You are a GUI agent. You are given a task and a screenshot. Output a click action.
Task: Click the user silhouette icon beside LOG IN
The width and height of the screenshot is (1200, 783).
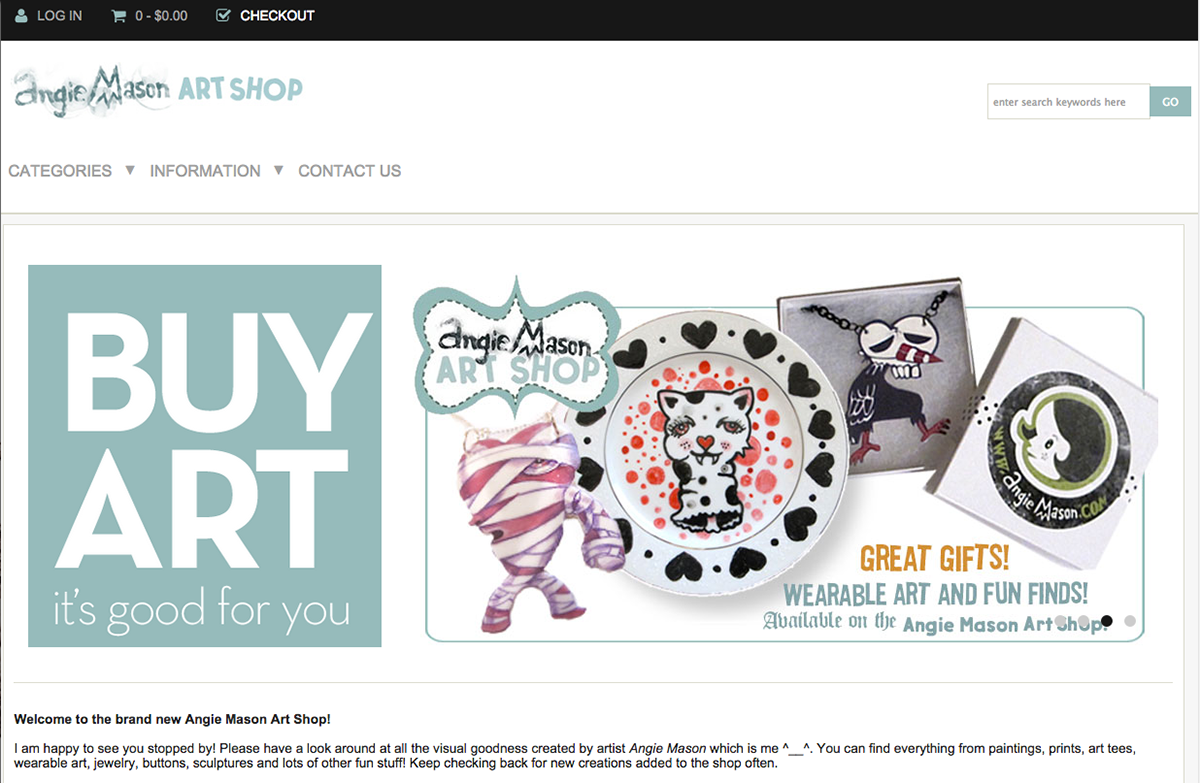(22, 16)
